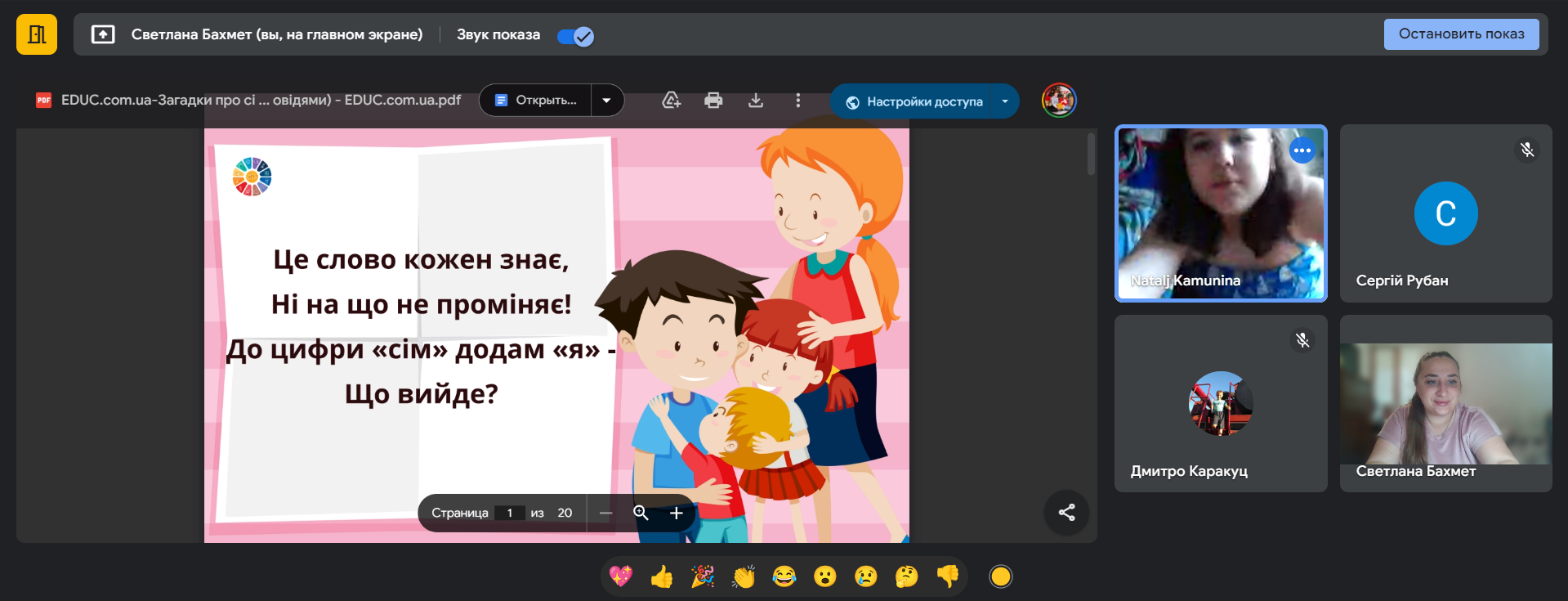Click the add to Drive icon
The width and height of the screenshot is (1568, 601).
(671, 101)
